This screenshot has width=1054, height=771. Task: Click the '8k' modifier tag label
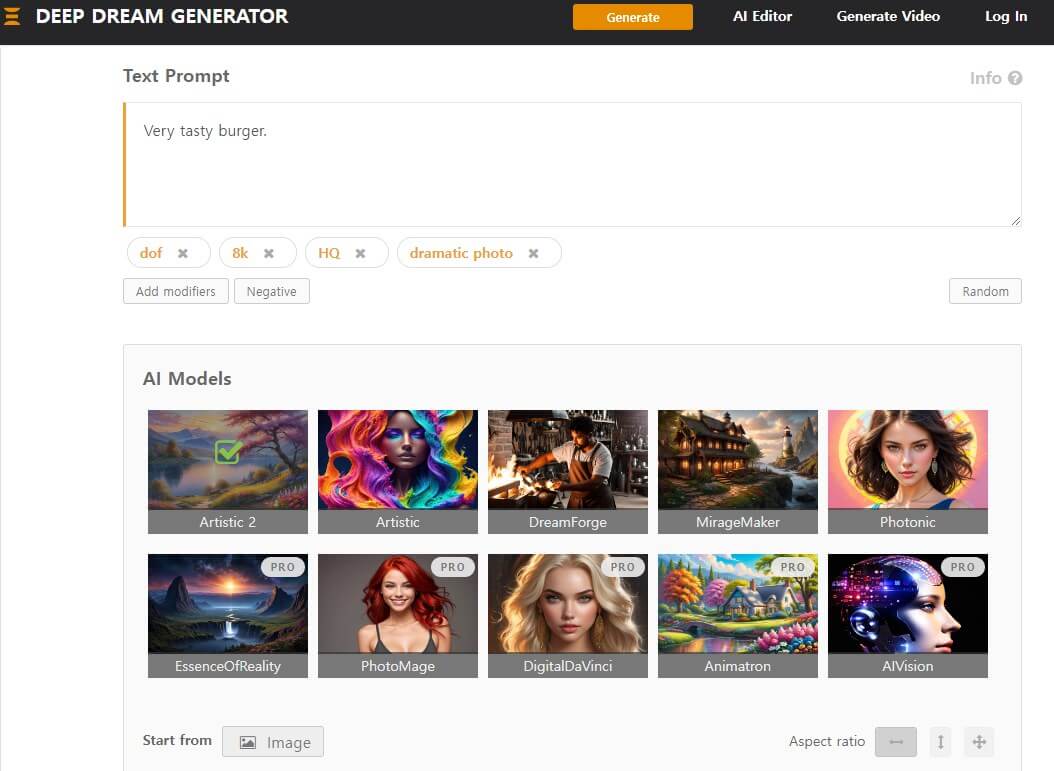click(240, 253)
